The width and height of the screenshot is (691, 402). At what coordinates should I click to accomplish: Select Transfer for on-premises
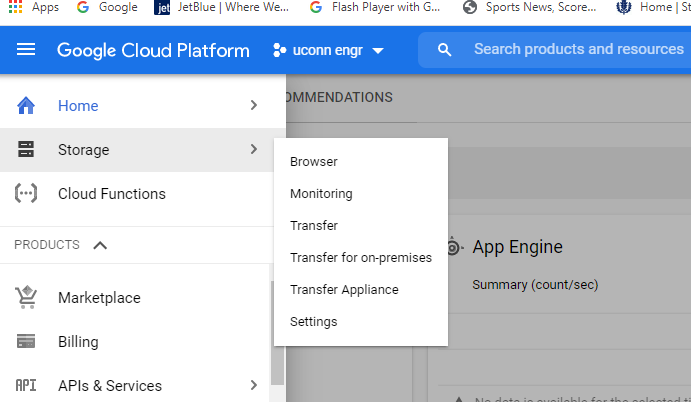click(360, 257)
